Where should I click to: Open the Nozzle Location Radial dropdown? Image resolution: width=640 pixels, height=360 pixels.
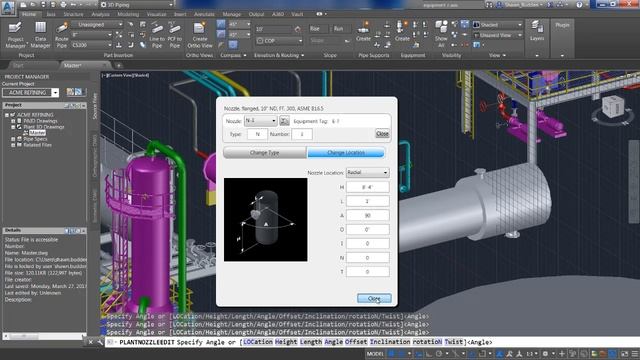click(367, 172)
